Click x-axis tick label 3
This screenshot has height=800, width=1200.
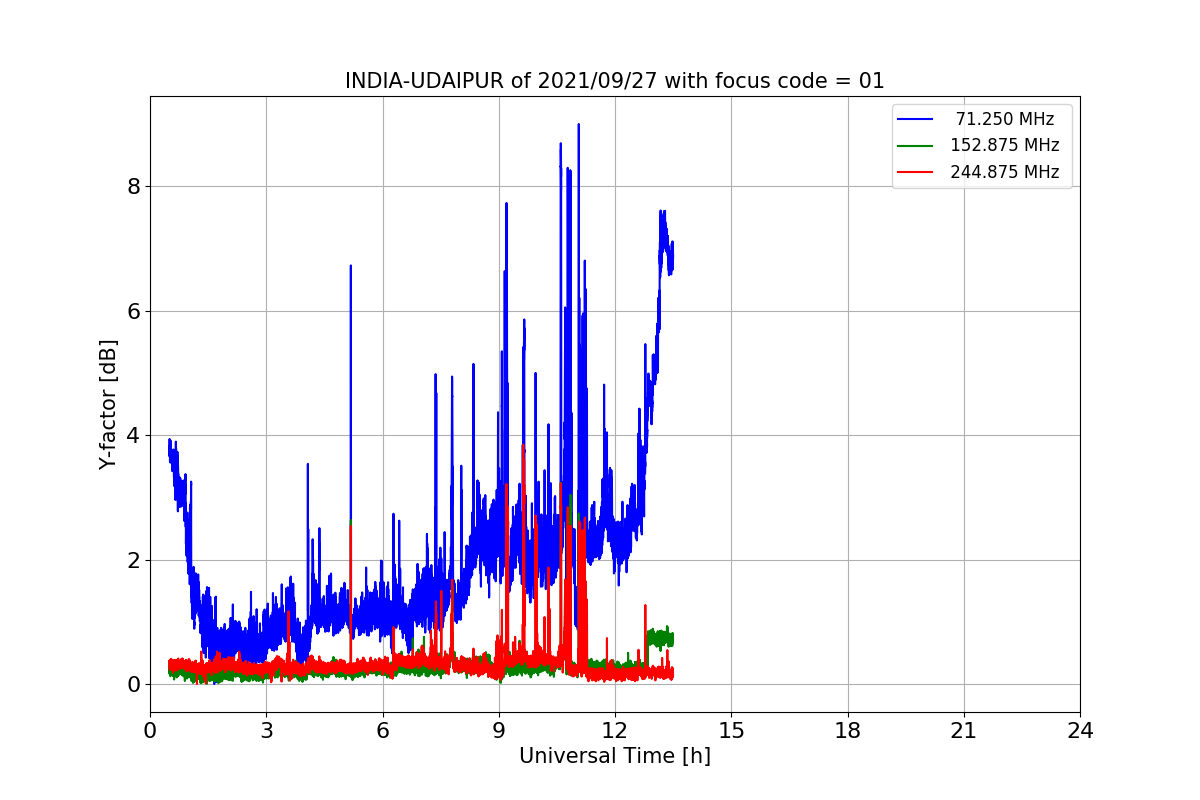[x=266, y=730]
